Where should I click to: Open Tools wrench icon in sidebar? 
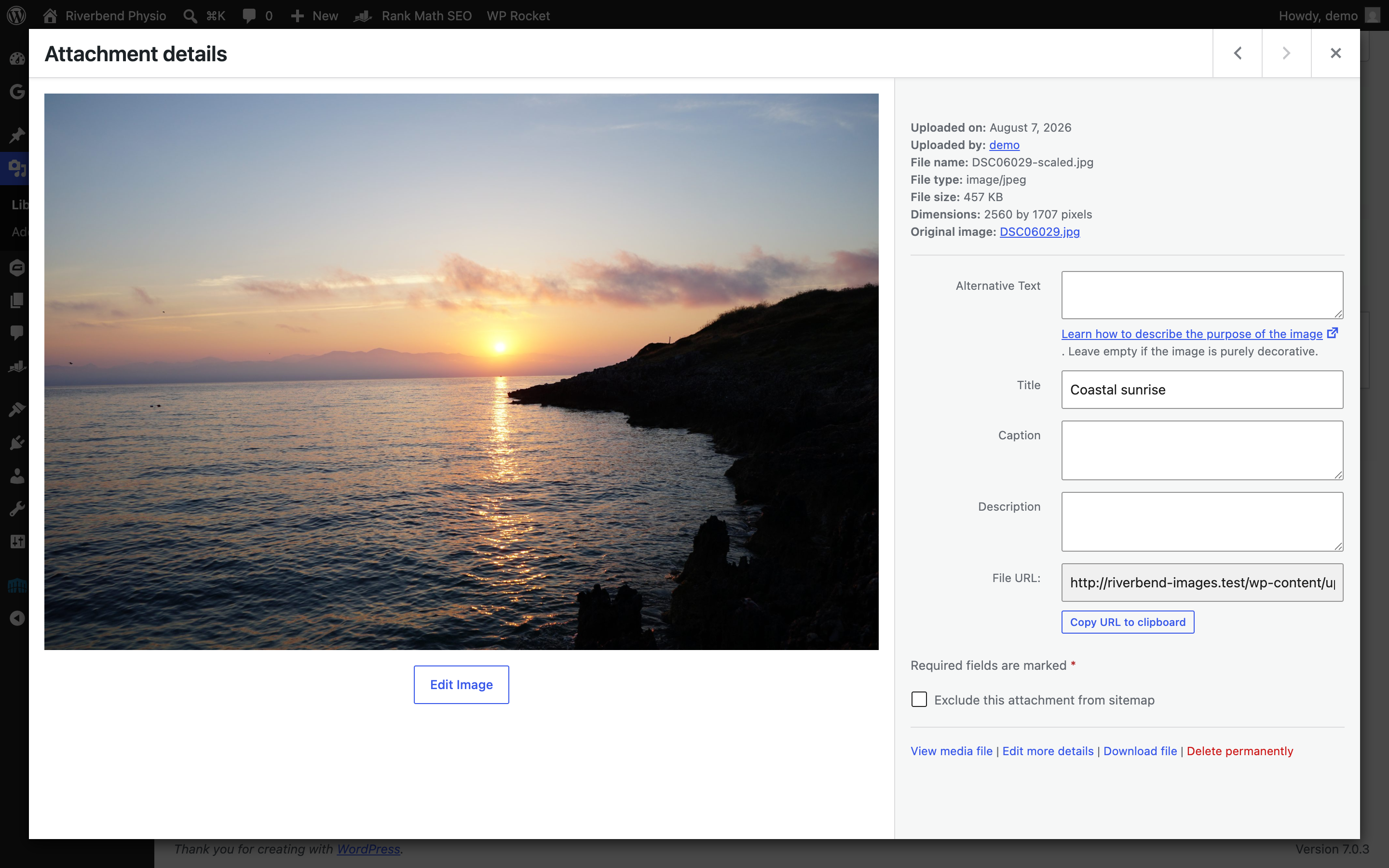[17, 509]
